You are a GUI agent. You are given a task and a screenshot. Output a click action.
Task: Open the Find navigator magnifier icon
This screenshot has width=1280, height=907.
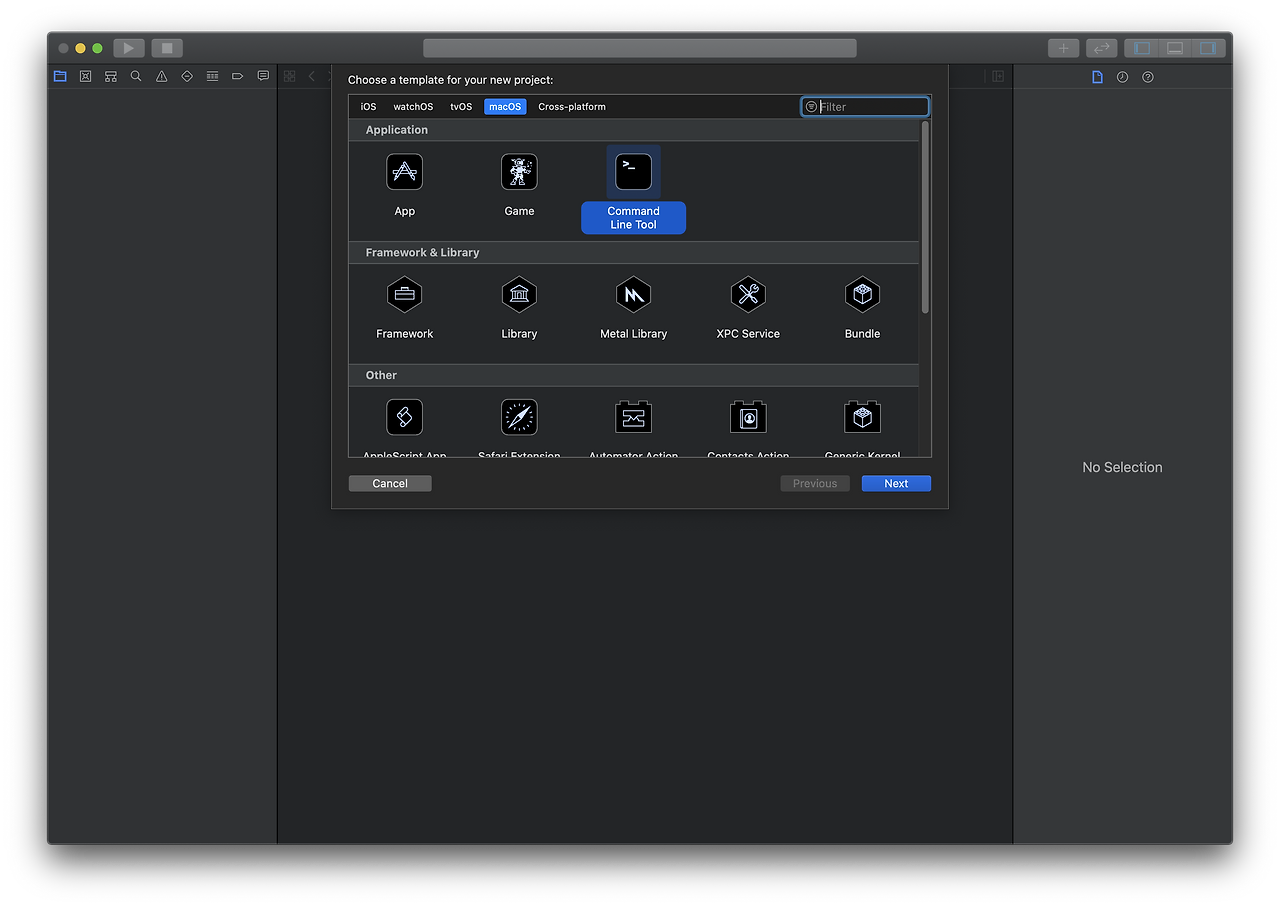(136, 76)
